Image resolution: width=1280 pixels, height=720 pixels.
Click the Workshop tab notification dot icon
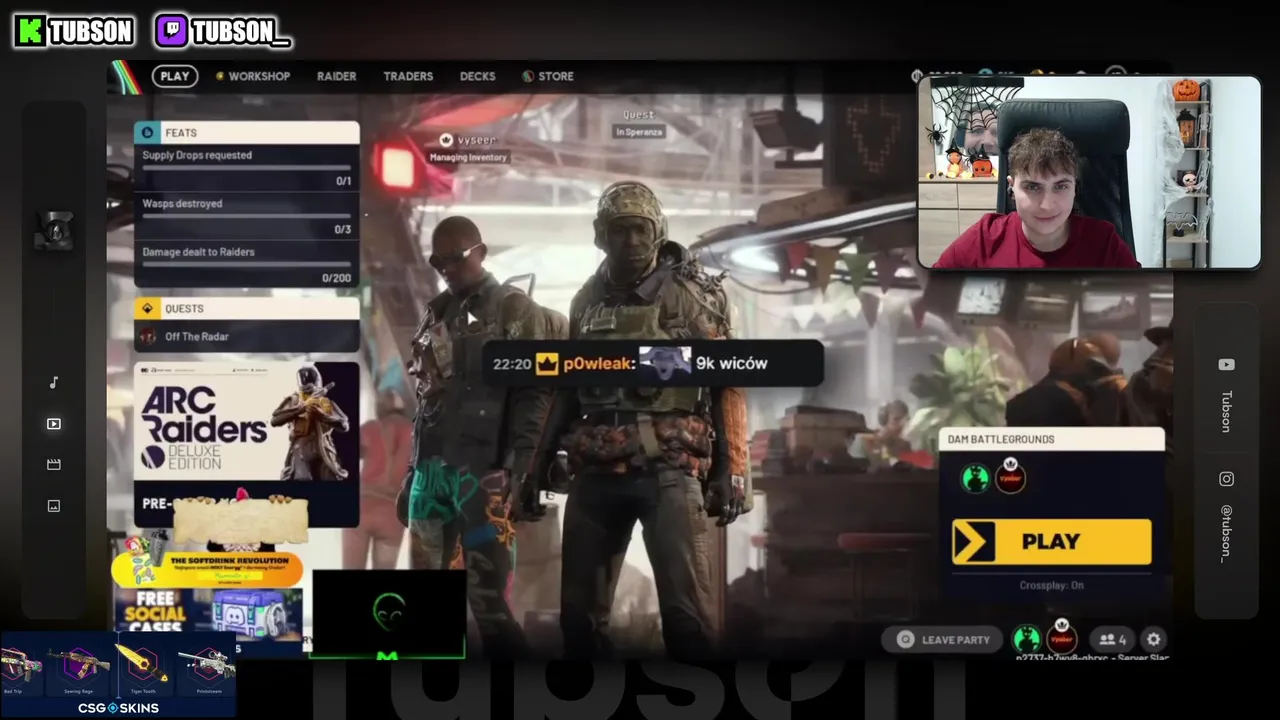(x=220, y=76)
